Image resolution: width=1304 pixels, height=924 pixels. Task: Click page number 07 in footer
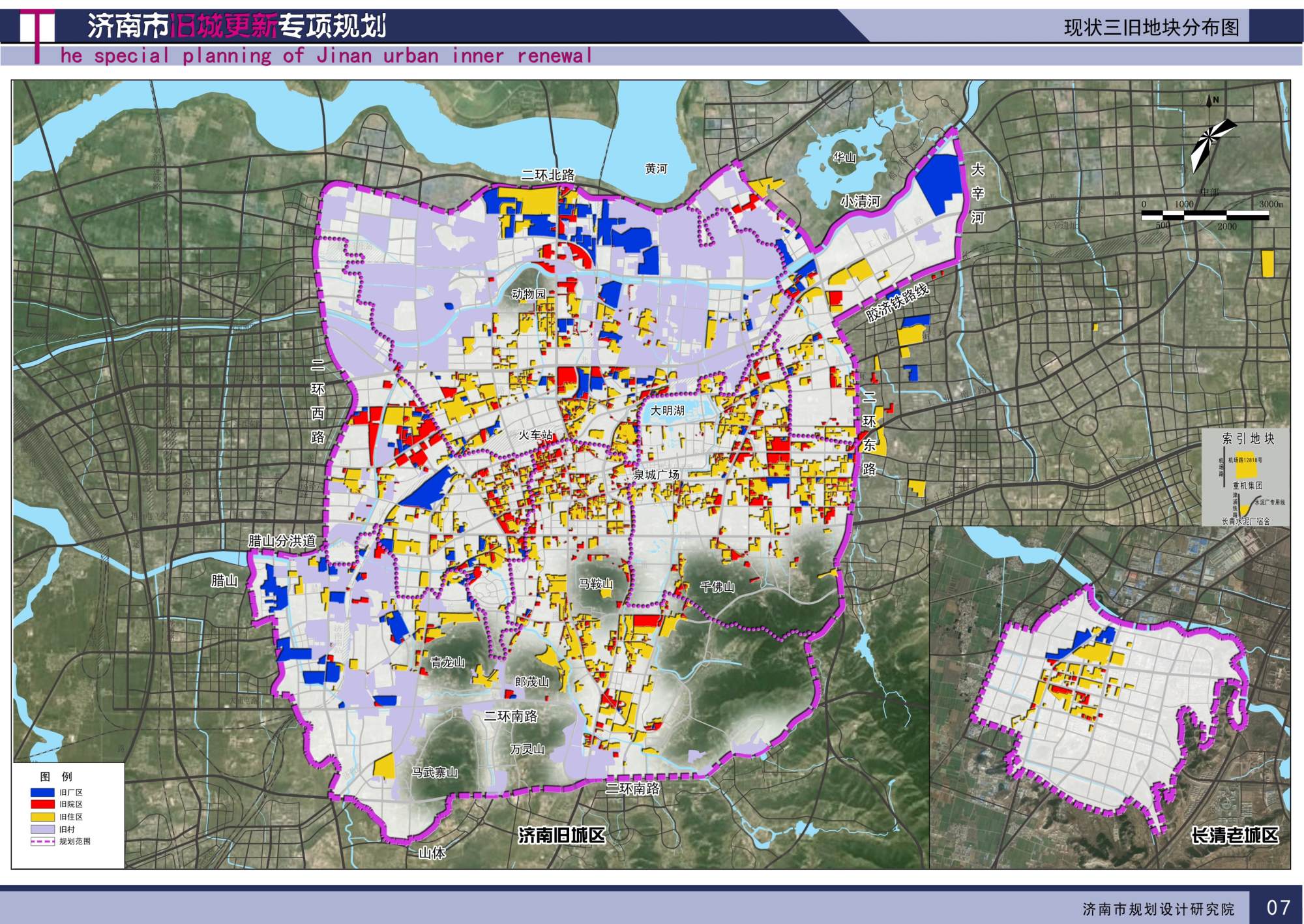[x=1278, y=907]
